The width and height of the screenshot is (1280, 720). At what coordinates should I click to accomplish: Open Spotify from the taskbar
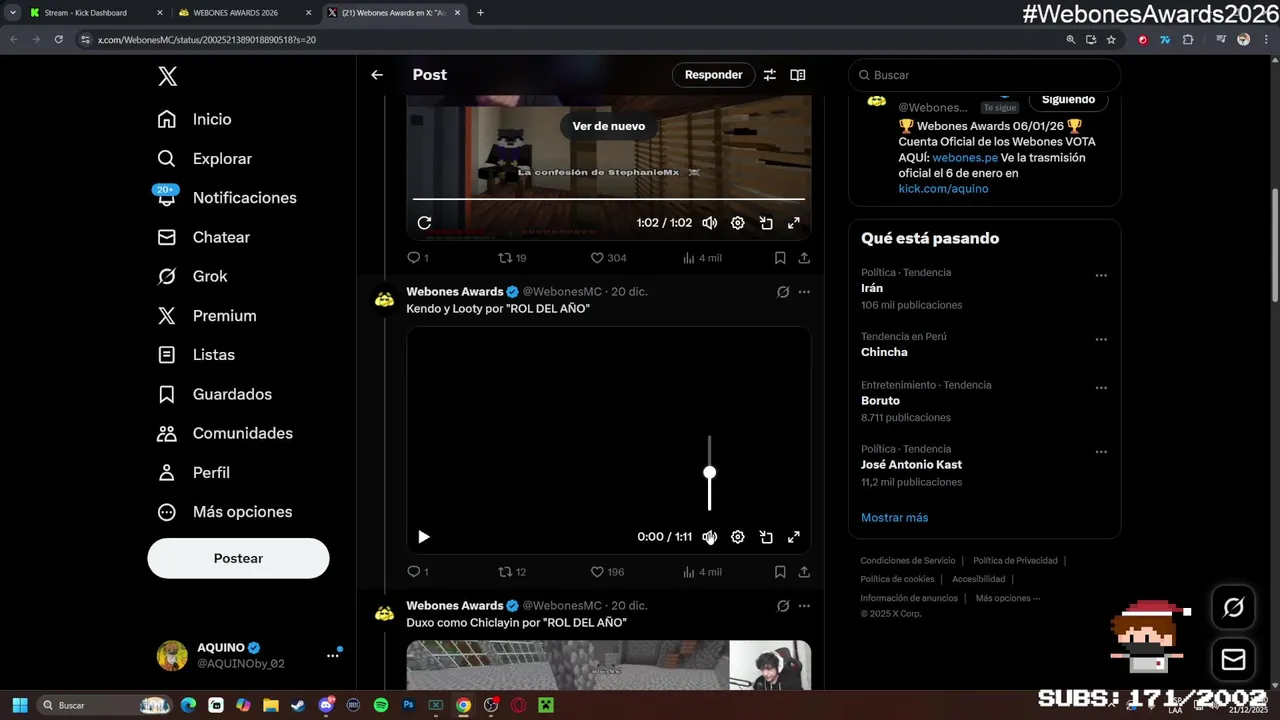381,705
